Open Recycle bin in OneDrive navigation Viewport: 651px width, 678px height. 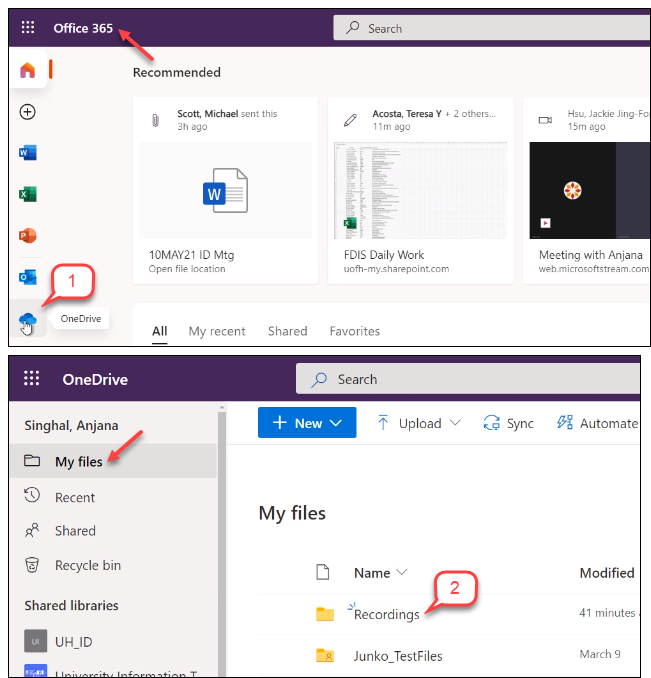(88, 565)
